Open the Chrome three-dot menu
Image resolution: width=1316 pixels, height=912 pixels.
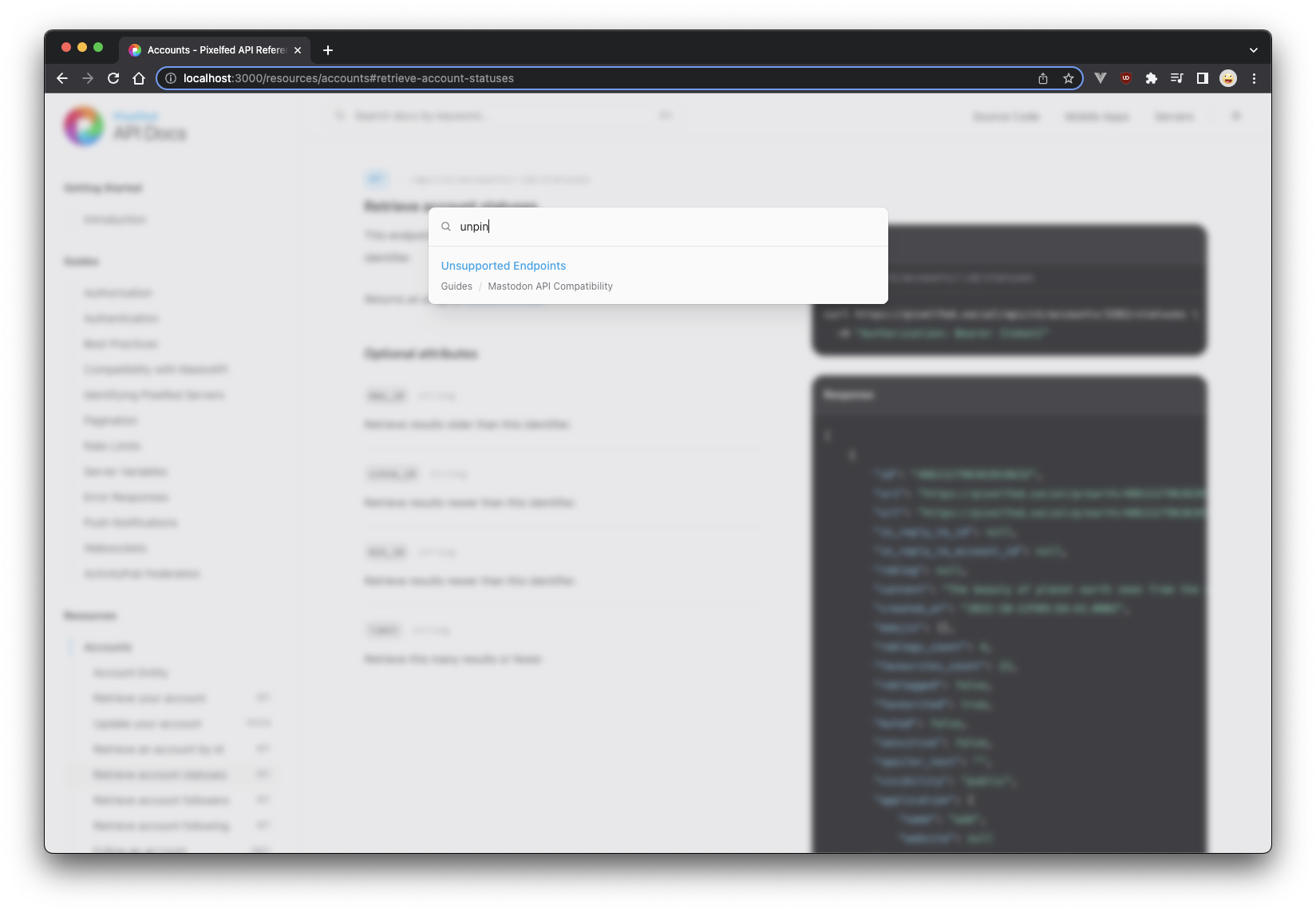(1254, 78)
